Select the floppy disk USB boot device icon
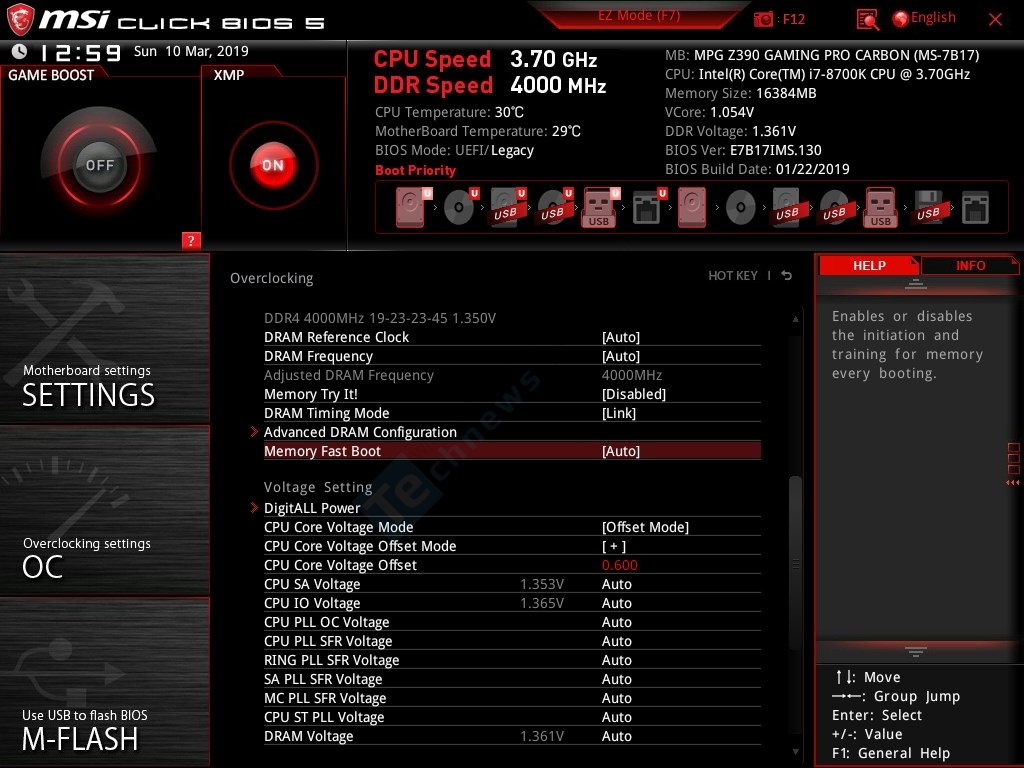The image size is (1024, 768). [x=927, y=208]
